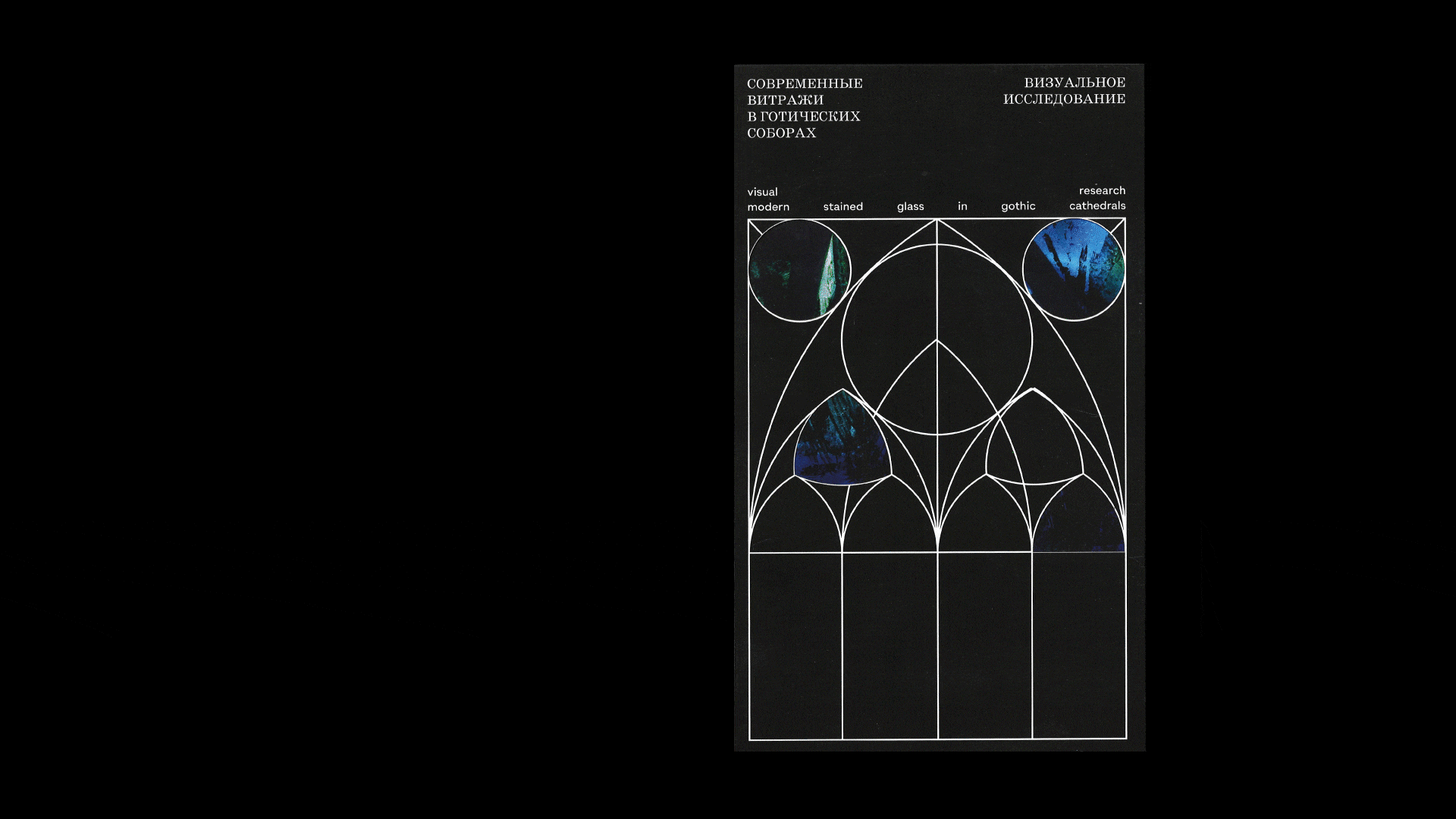Click the 'ВИЗУАЛЬНОЕ' title text

point(1074,83)
